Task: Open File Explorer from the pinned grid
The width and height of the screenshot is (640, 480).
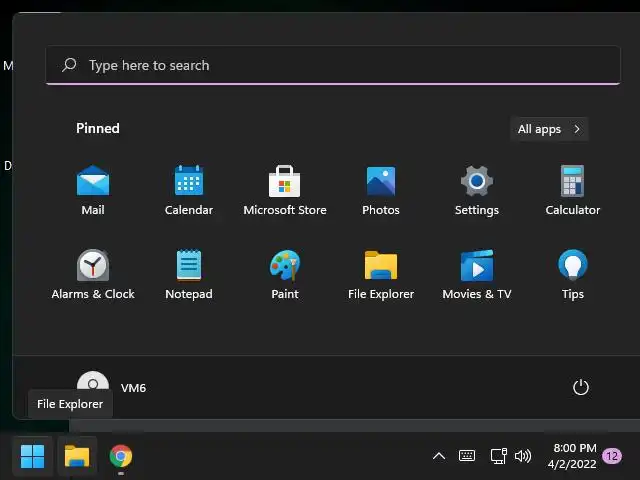Action: tap(381, 274)
